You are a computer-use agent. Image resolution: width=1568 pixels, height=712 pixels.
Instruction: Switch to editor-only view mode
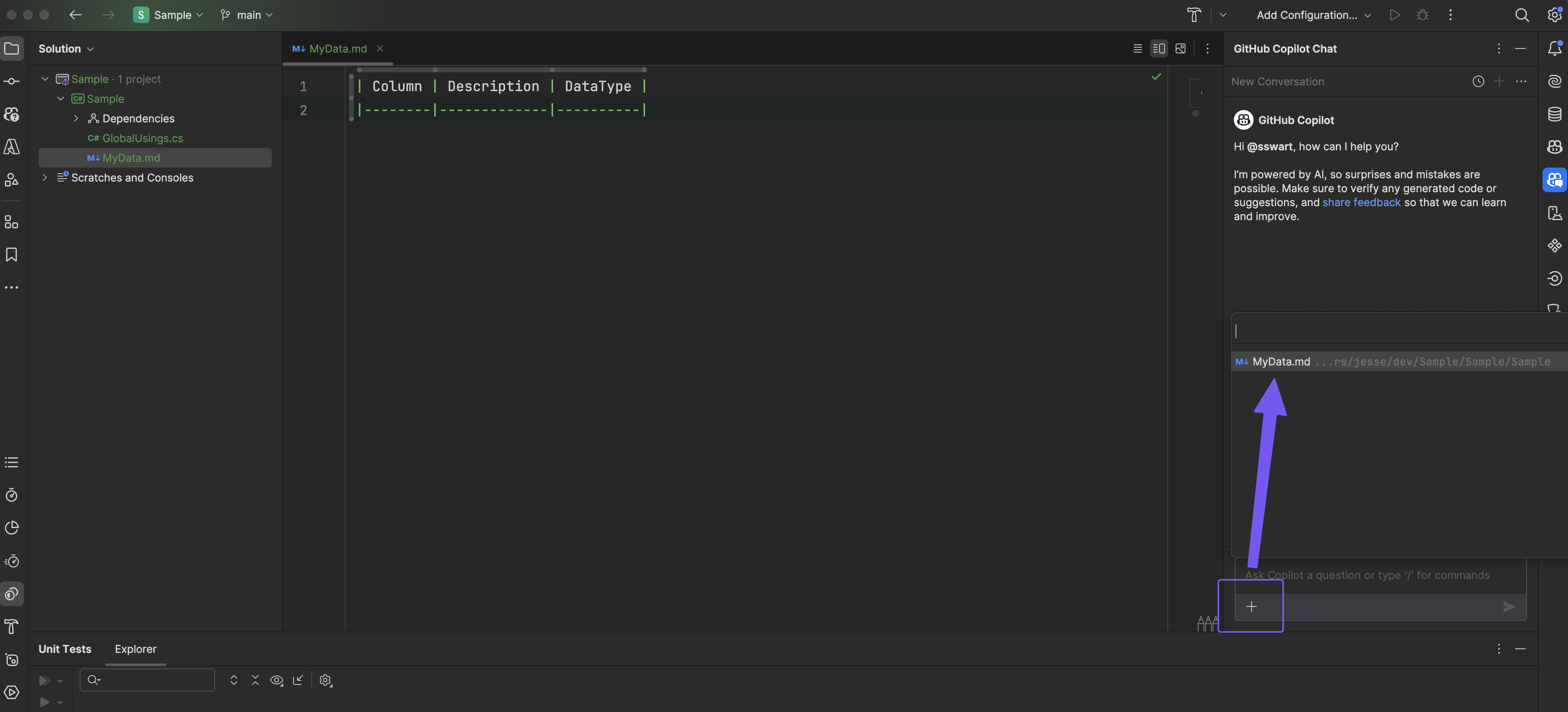pos(1137,49)
